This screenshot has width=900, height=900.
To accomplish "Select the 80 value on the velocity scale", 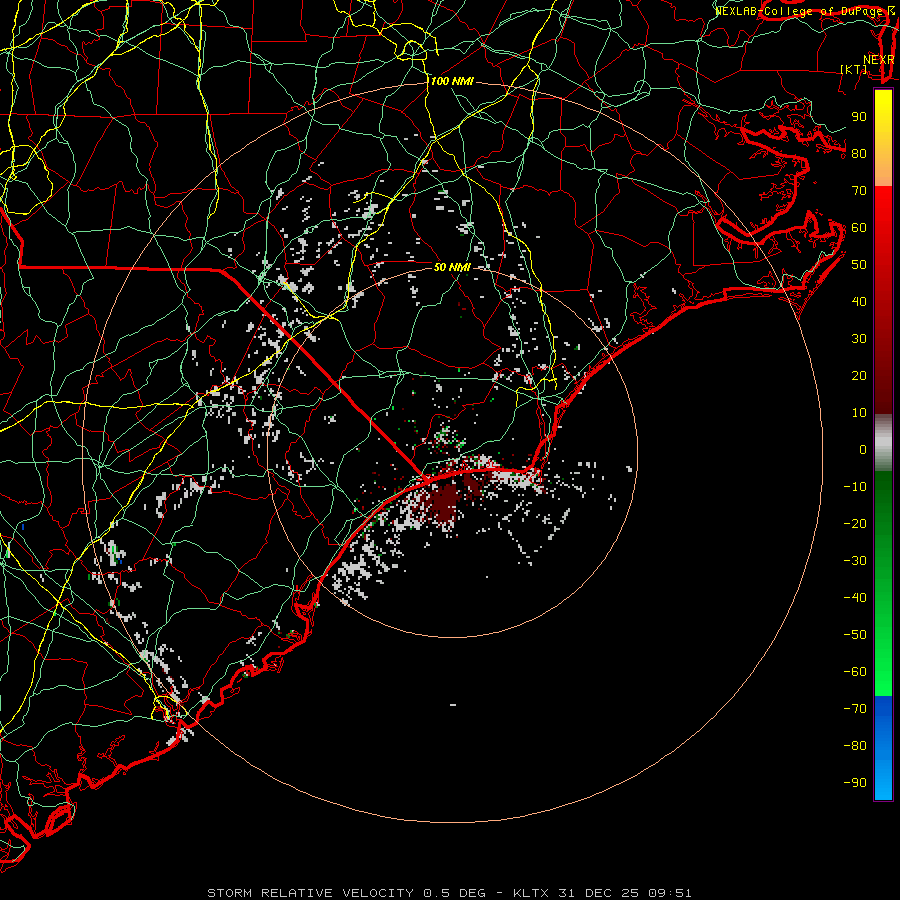I will coord(859,154).
